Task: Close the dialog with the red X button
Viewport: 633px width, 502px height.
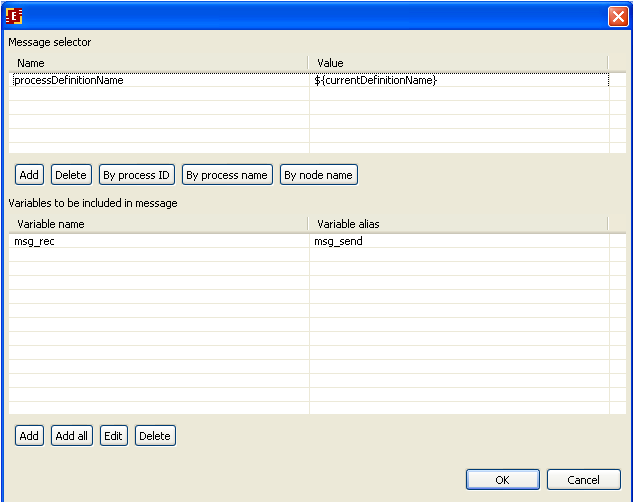Action: pos(617,16)
